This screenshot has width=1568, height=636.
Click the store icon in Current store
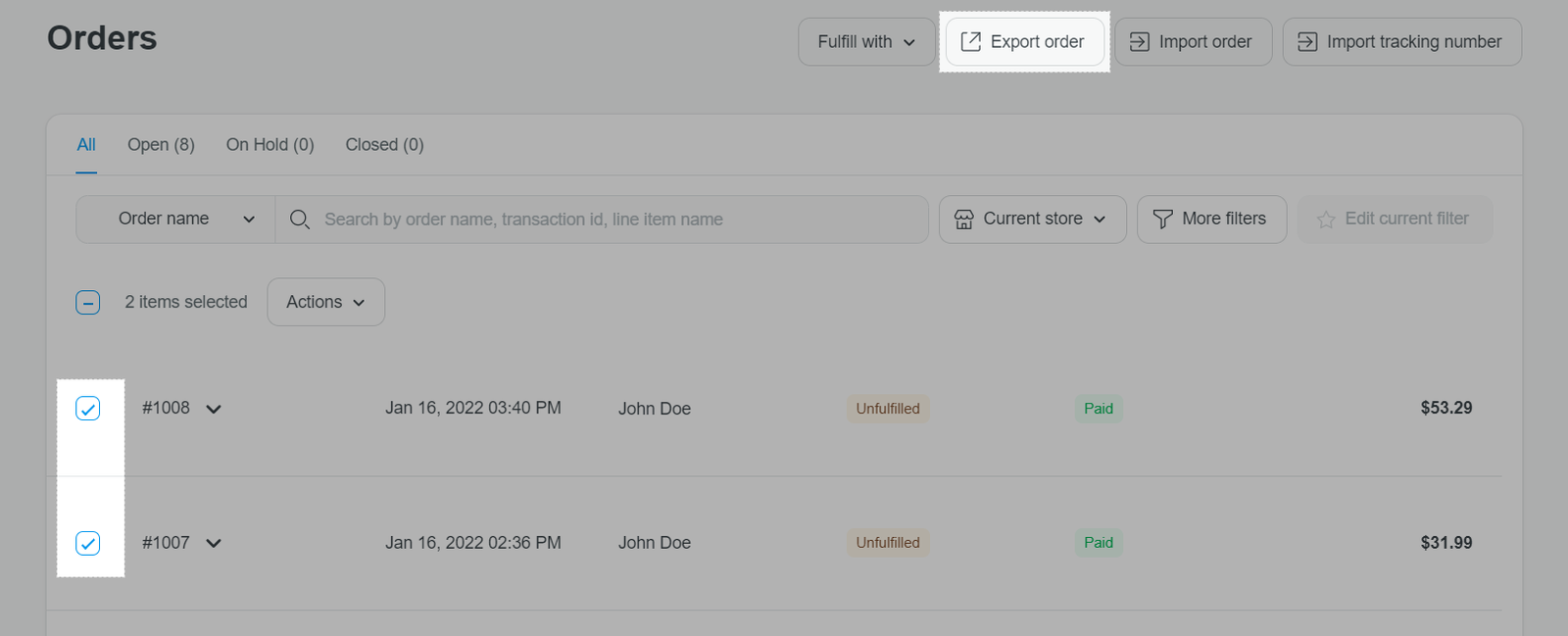(964, 220)
